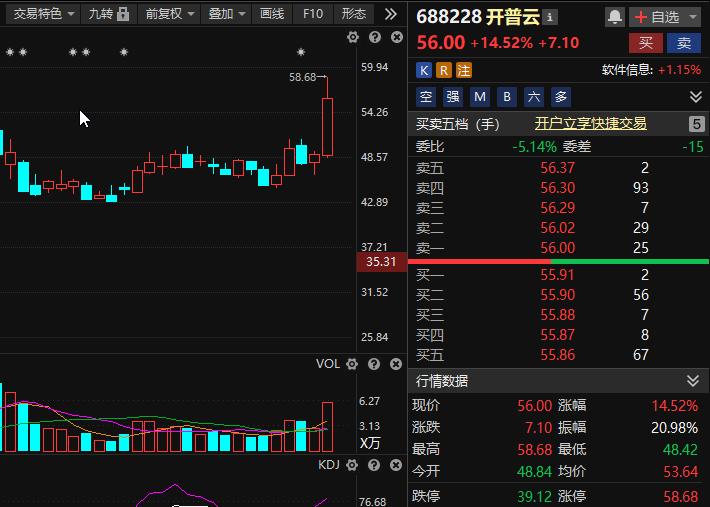The image size is (710, 507).
Task: Select the 画线 drawing tool
Action: [x=272, y=14]
